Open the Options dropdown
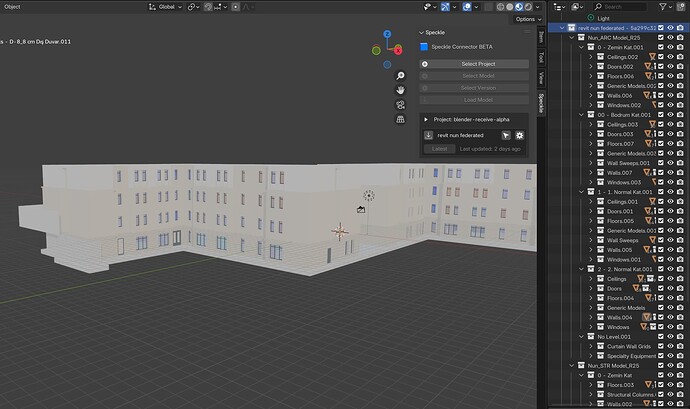This screenshot has height=409, width=690. pyautogui.click(x=526, y=19)
